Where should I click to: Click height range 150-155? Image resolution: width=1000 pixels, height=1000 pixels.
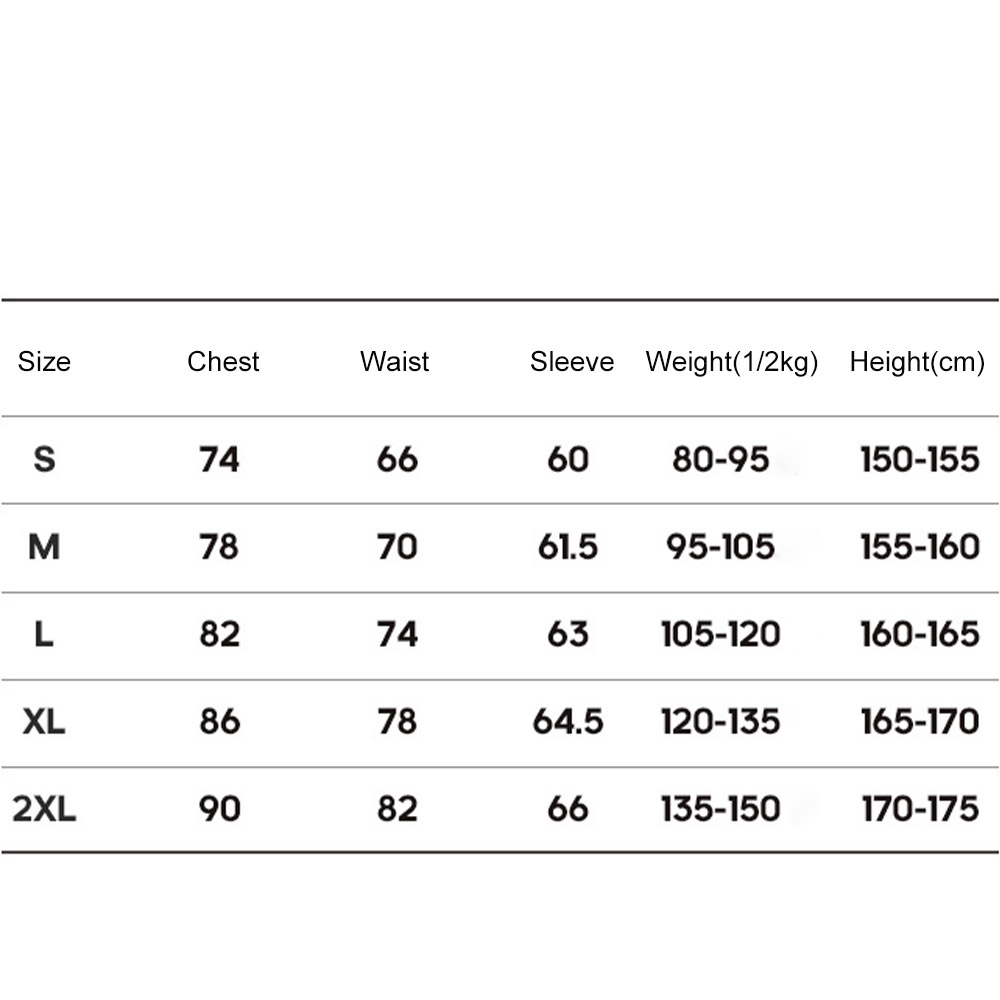click(920, 459)
